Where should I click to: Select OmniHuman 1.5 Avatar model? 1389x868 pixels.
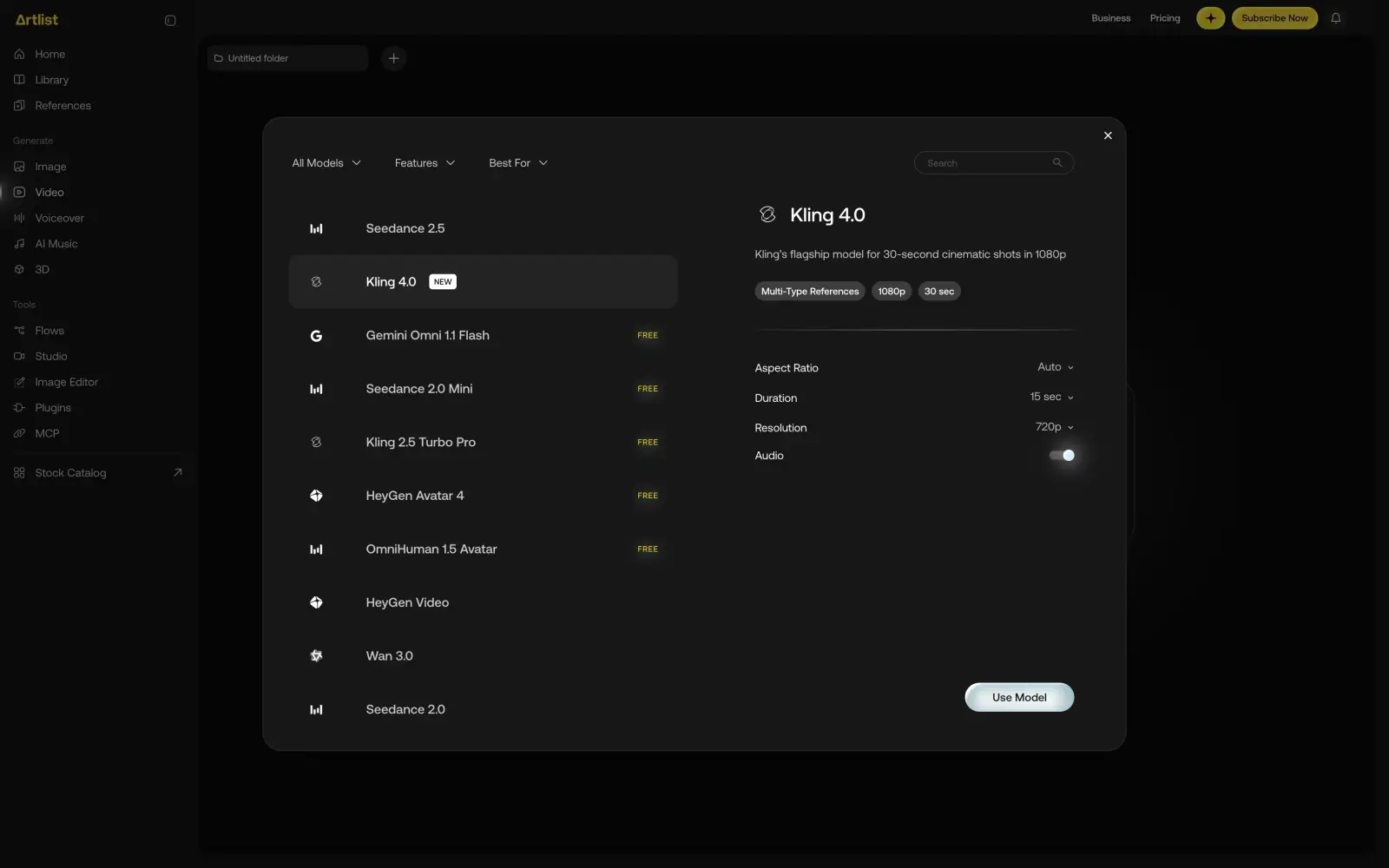pos(483,549)
